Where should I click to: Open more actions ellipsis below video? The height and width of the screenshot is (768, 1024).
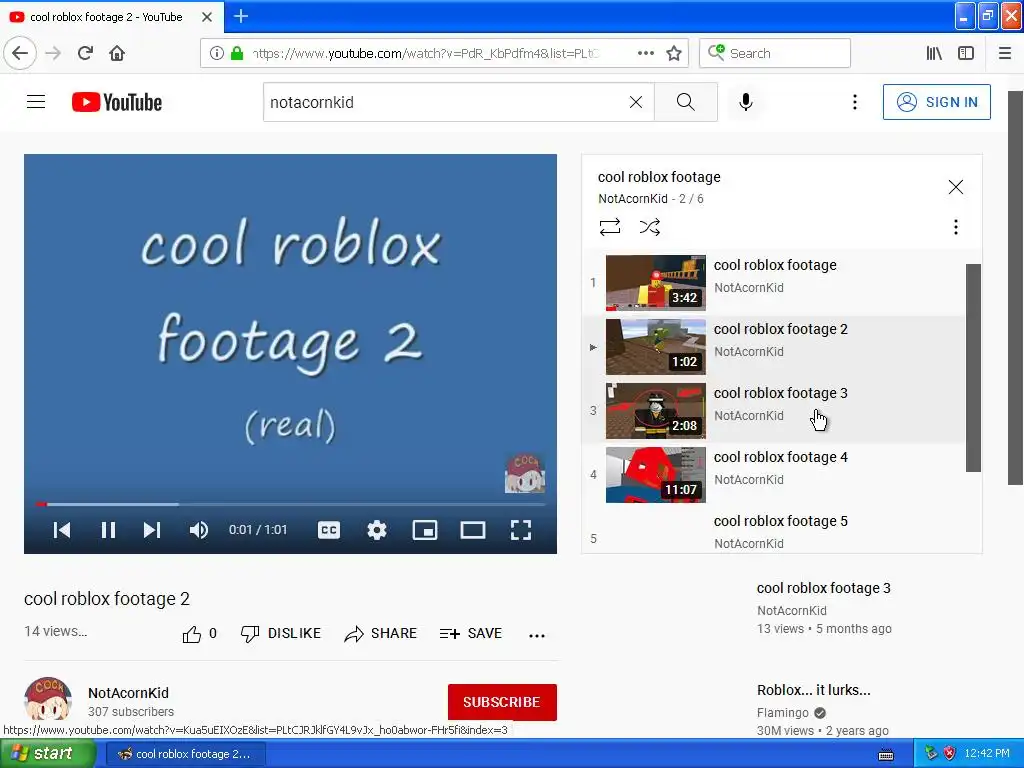click(537, 635)
